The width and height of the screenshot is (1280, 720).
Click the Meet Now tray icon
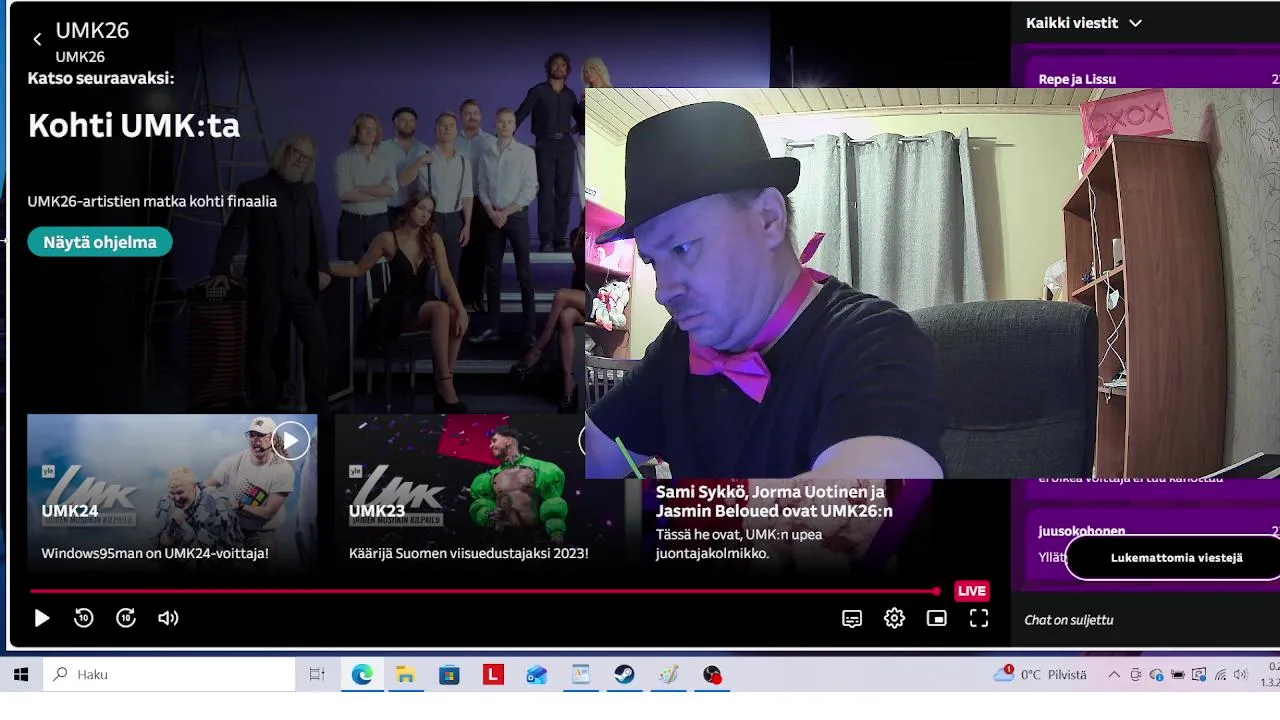[1136, 675]
